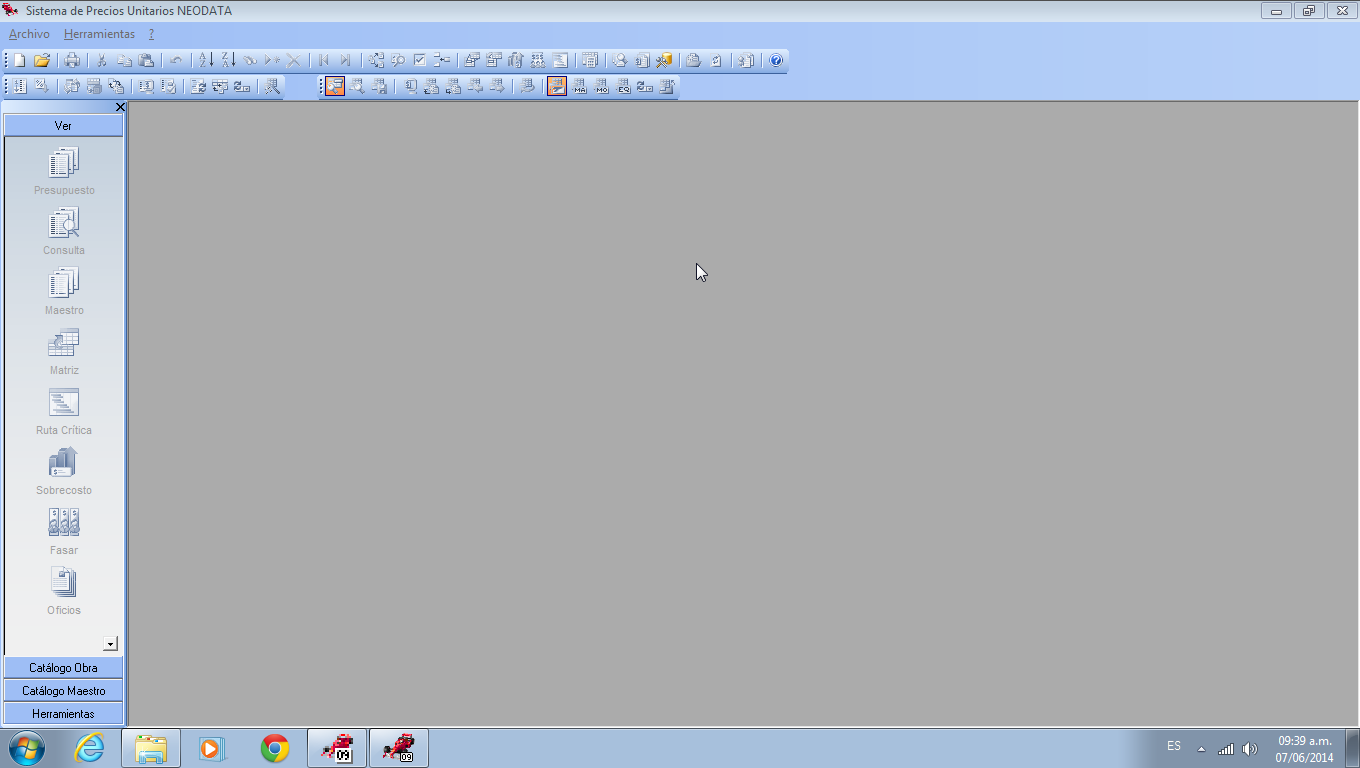Image resolution: width=1360 pixels, height=768 pixels.
Task: Open the Consulta view
Action: (63, 230)
